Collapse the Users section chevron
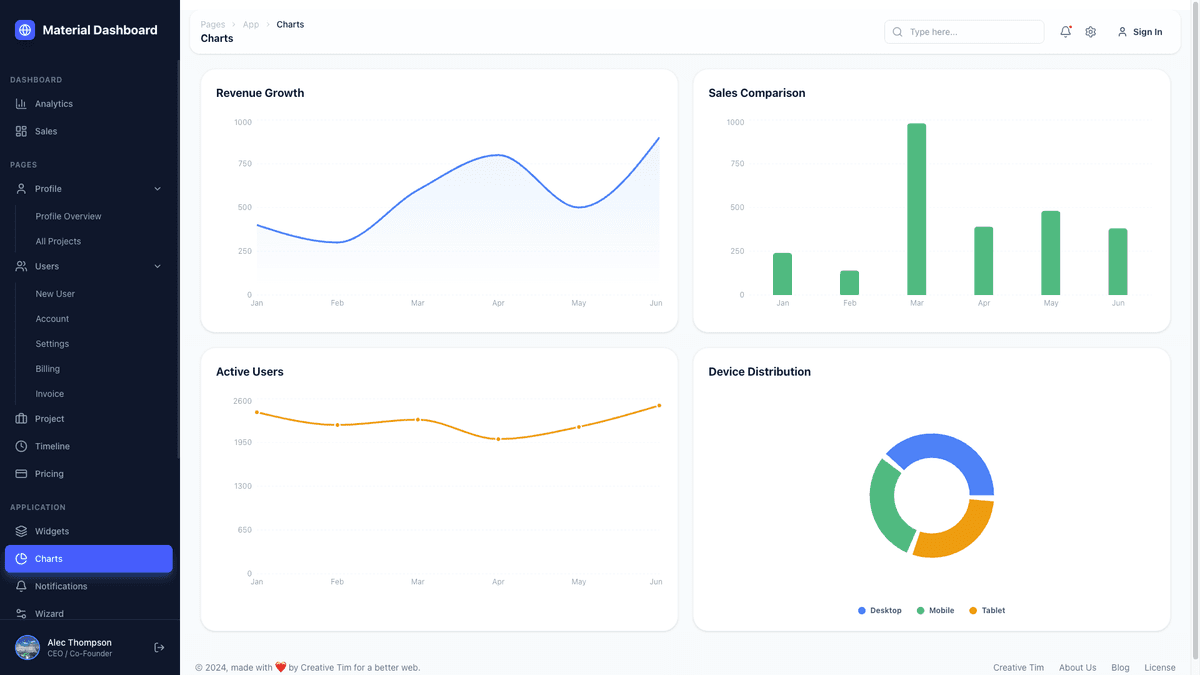1200x675 pixels. pyautogui.click(x=157, y=266)
